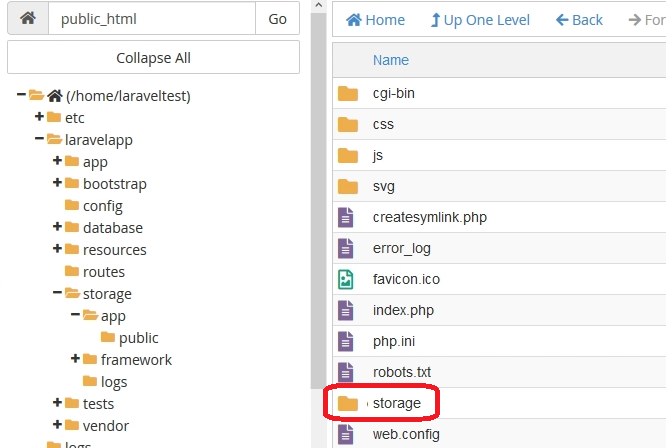Viewport: 666px width, 448px height.
Task: Collapse the /home/laraveltest root node
Action: point(21,94)
